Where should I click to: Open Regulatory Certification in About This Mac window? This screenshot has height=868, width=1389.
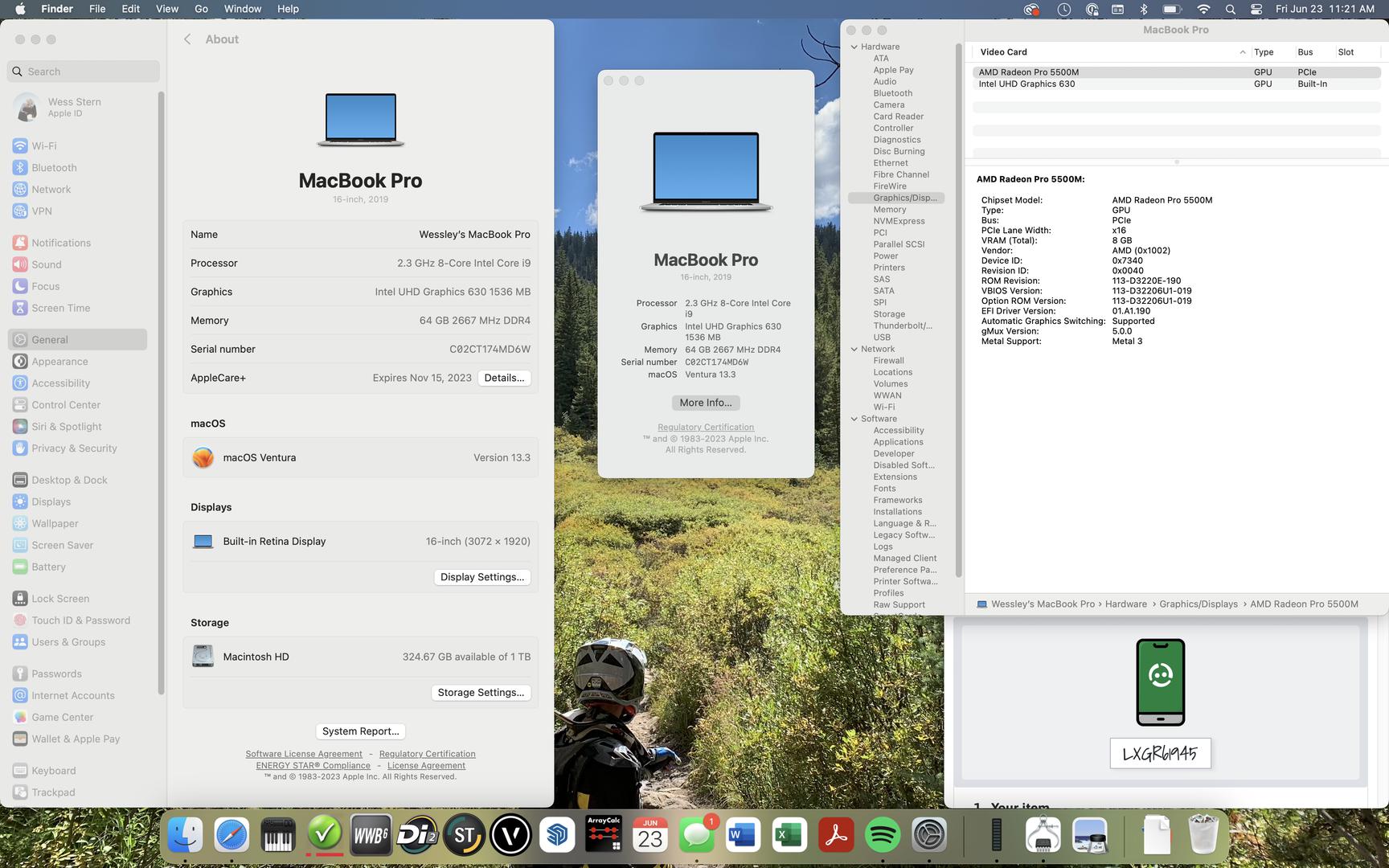pyautogui.click(x=706, y=427)
